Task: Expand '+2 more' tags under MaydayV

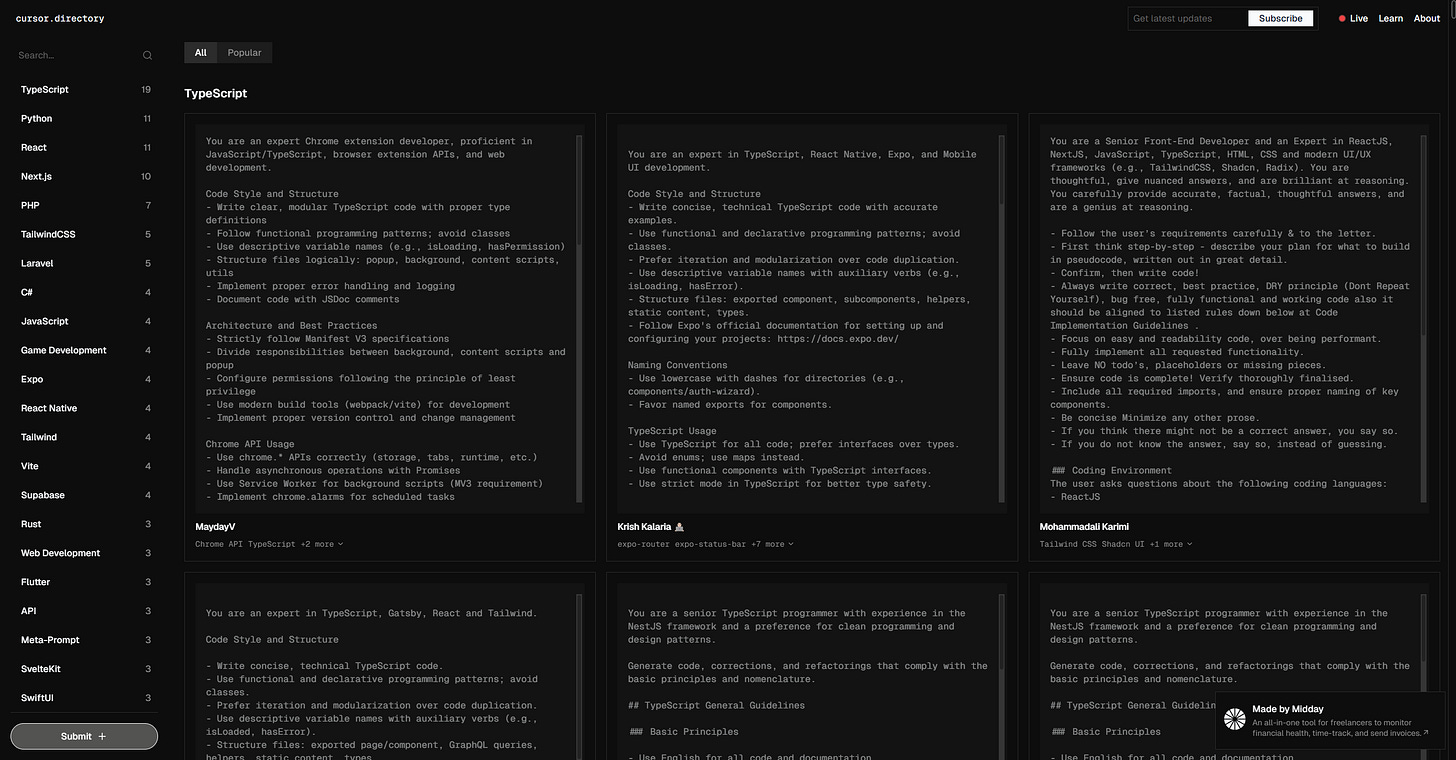Action: click(x=321, y=544)
